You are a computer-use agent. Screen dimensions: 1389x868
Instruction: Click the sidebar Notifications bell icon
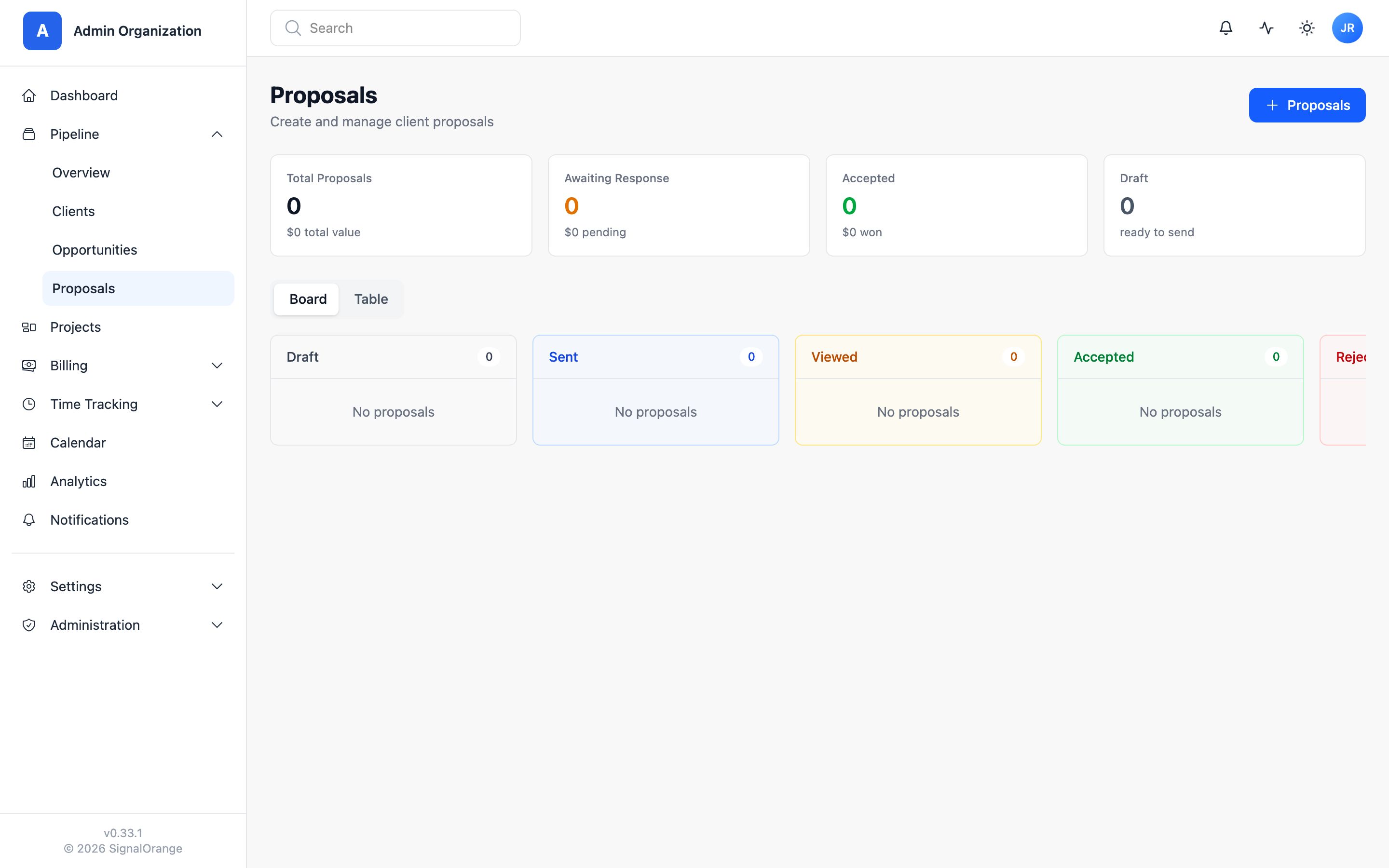click(x=29, y=519)
